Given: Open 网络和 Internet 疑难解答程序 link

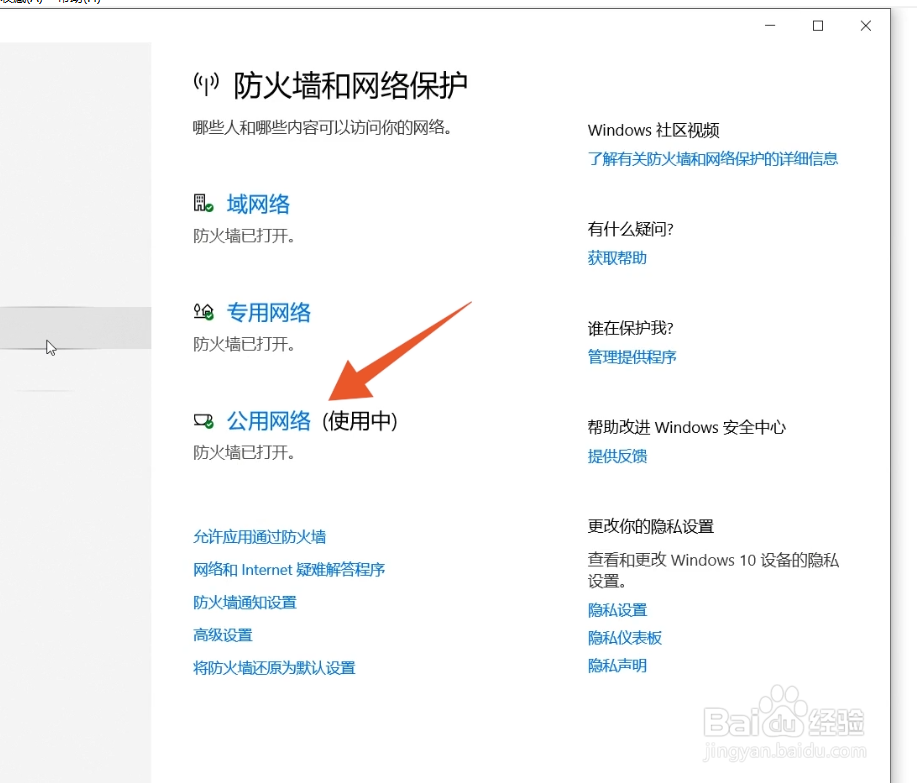Looking at the screenshot, I should pos(289,570).
